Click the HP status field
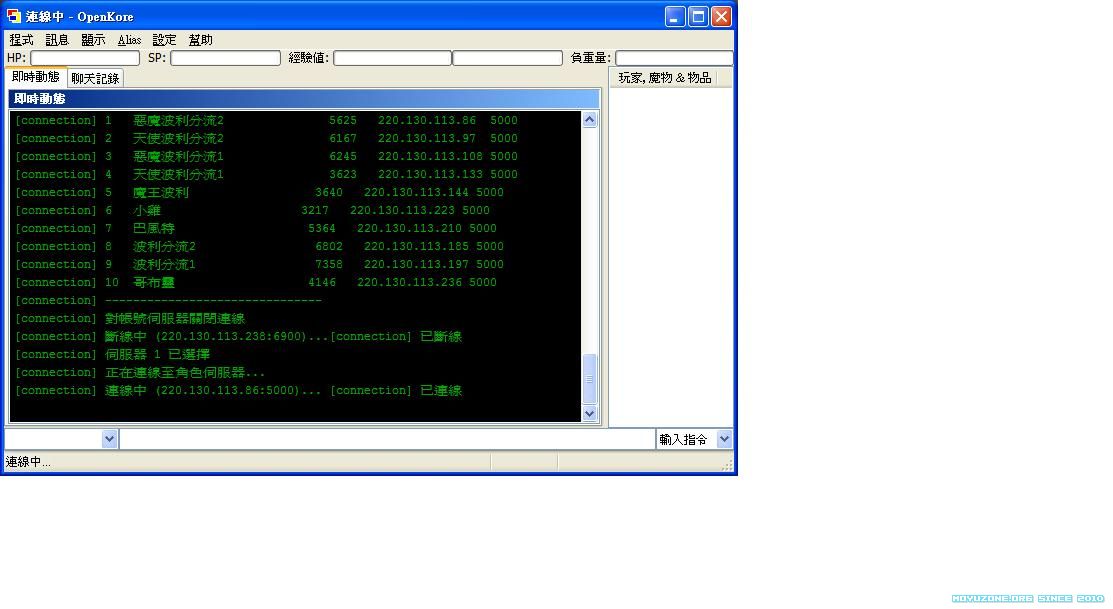Viewport: 1113px width, 609px height. tap(84, 58)
